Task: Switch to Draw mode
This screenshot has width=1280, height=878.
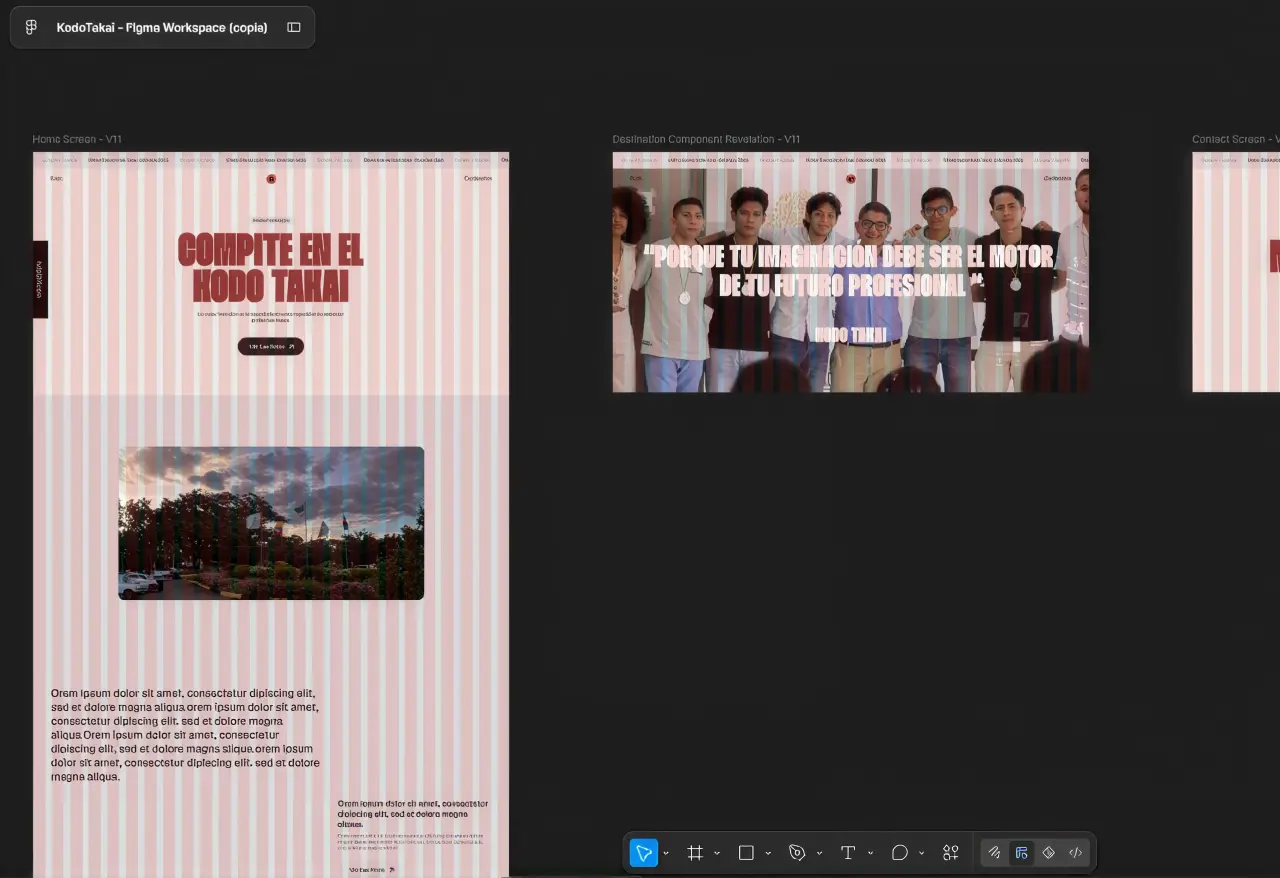Action: pos(994,853)
